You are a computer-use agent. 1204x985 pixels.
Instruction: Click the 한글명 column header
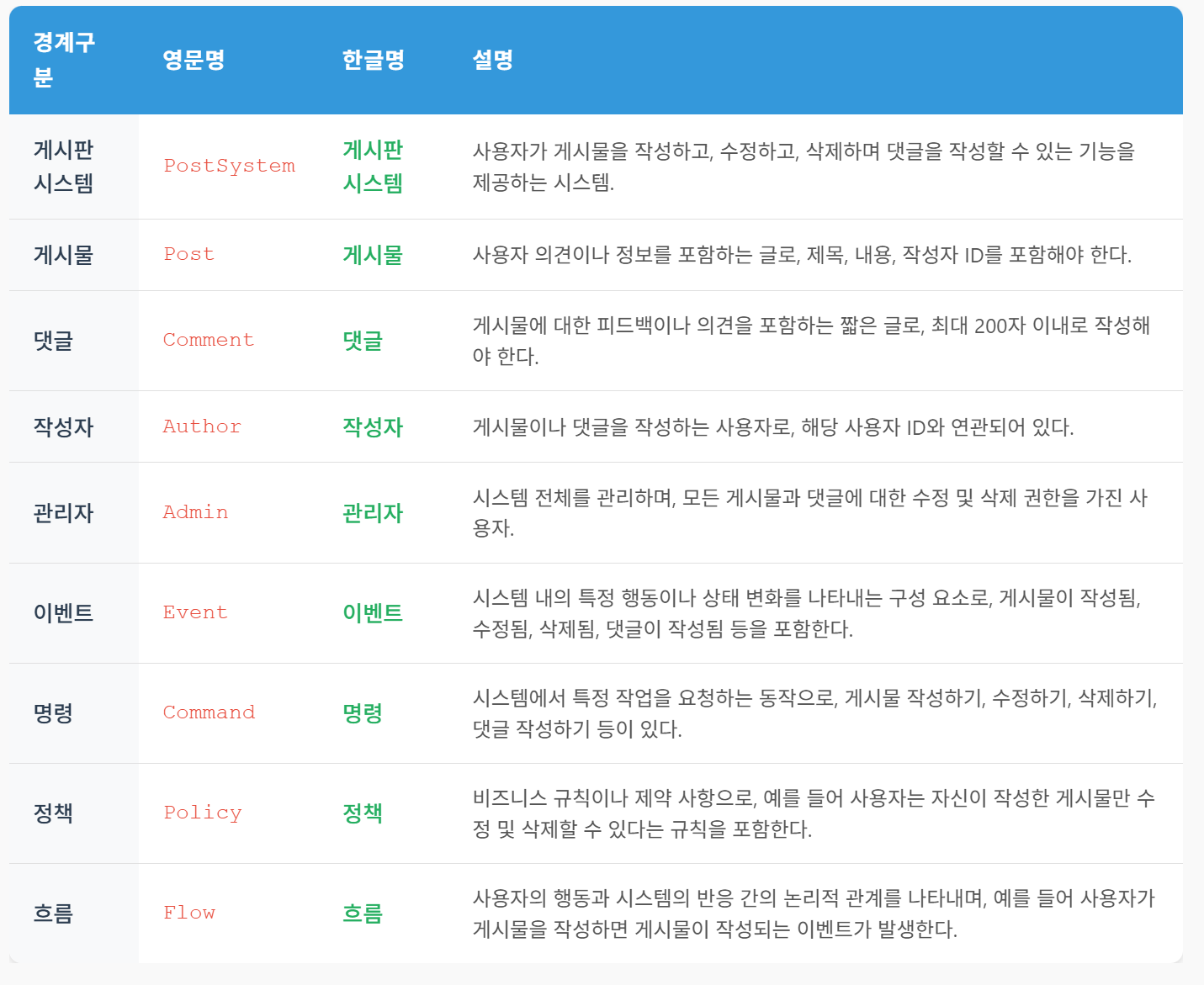tap(374, 60)
